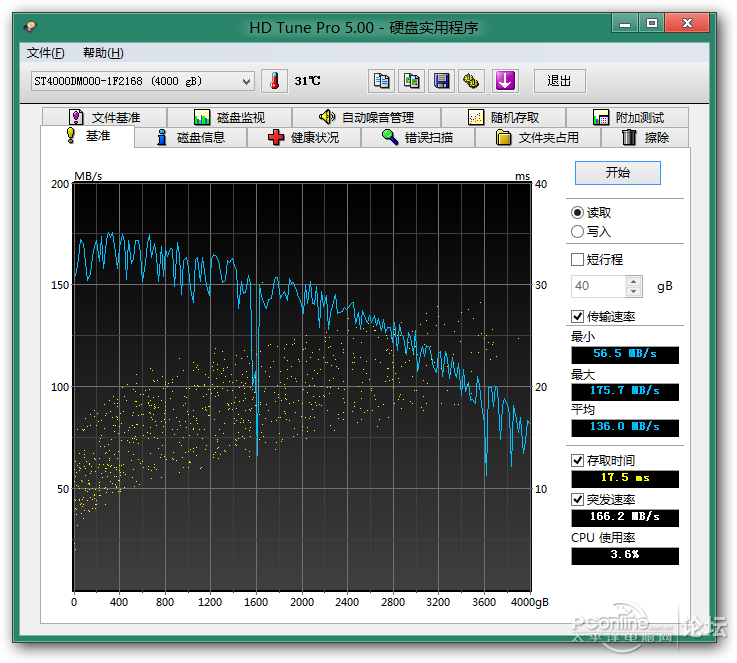Uncheck the 传输速率 transfer rate checkbox
The image size is (737, 663).
(x=577, y=317)
